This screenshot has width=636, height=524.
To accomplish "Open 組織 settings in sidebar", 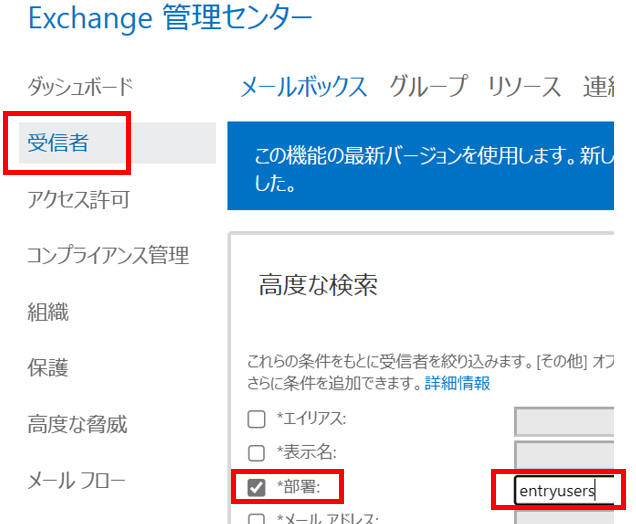I will [48, 311].
